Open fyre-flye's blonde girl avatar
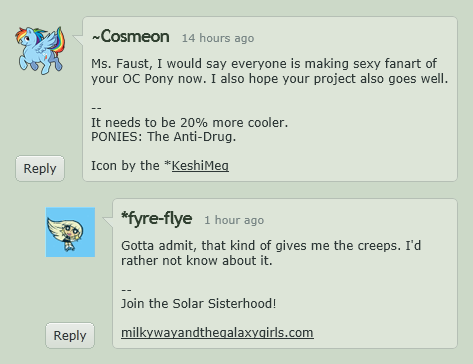Screen dimensions: 473x364 tap(70, 232)
